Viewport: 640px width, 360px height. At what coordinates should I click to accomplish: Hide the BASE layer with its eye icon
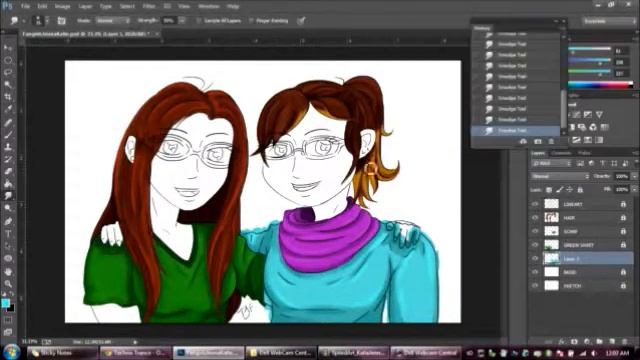535,272
